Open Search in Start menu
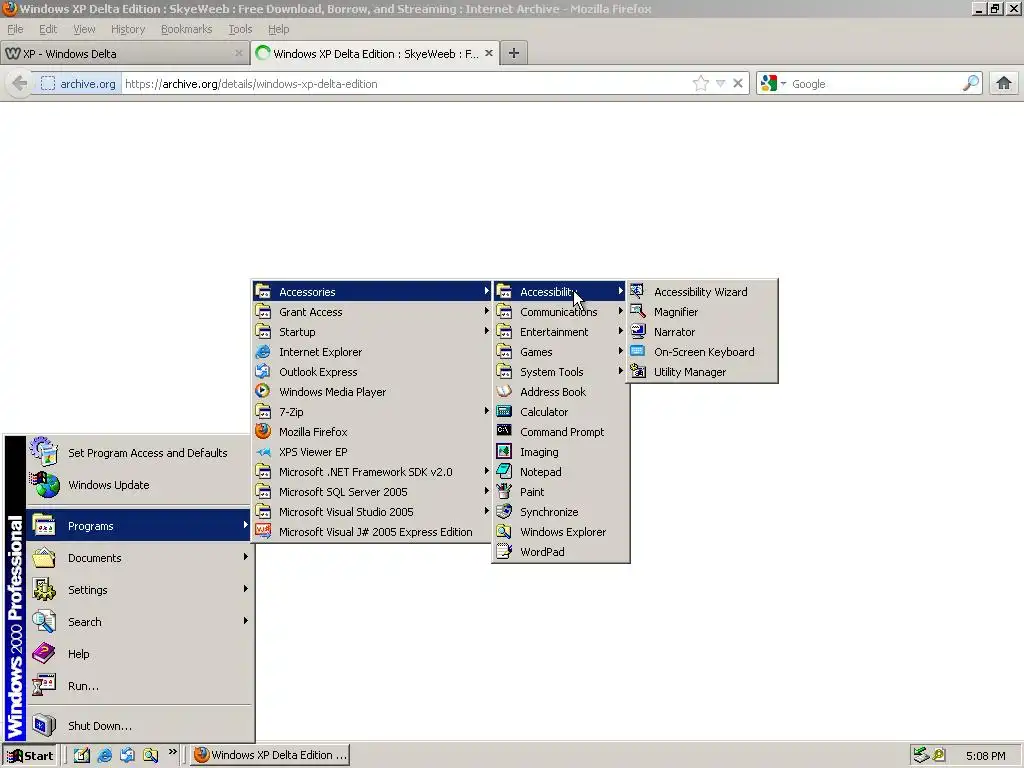This screenshot has height=768, width=1024. pos(138,622)
